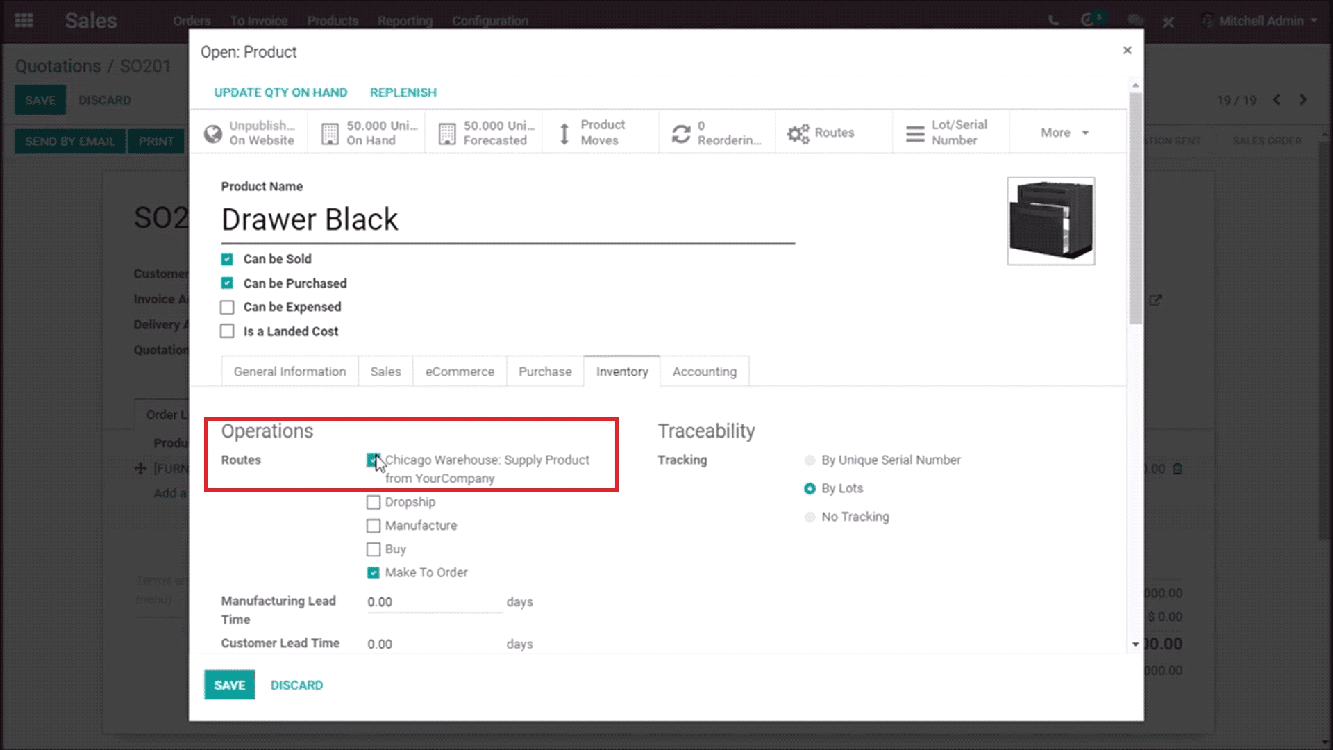Go to next record arrow
This screenshot has width=1333, height=750.
(x=1303, y=100)
